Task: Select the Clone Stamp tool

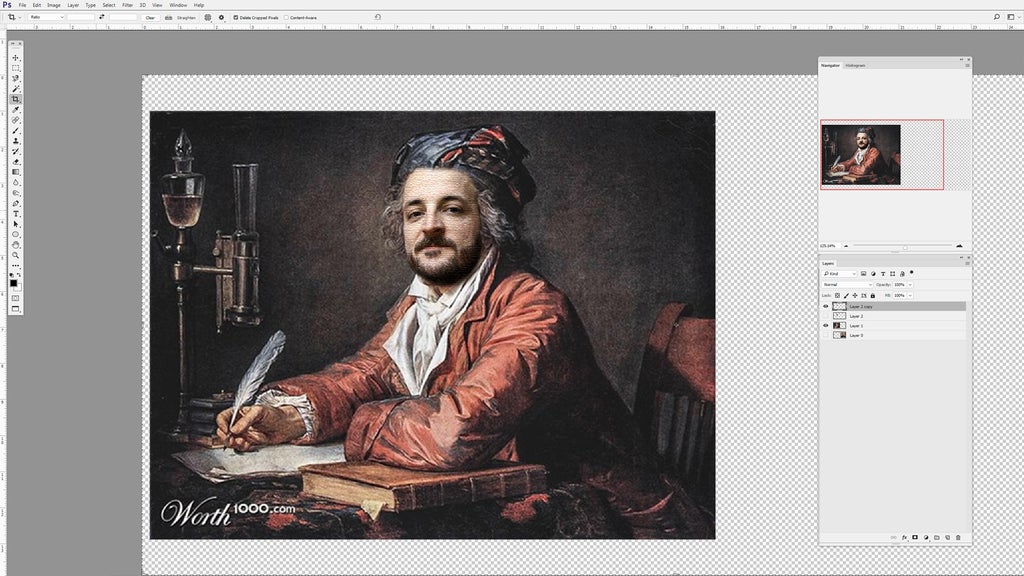Action: [16, 141]
